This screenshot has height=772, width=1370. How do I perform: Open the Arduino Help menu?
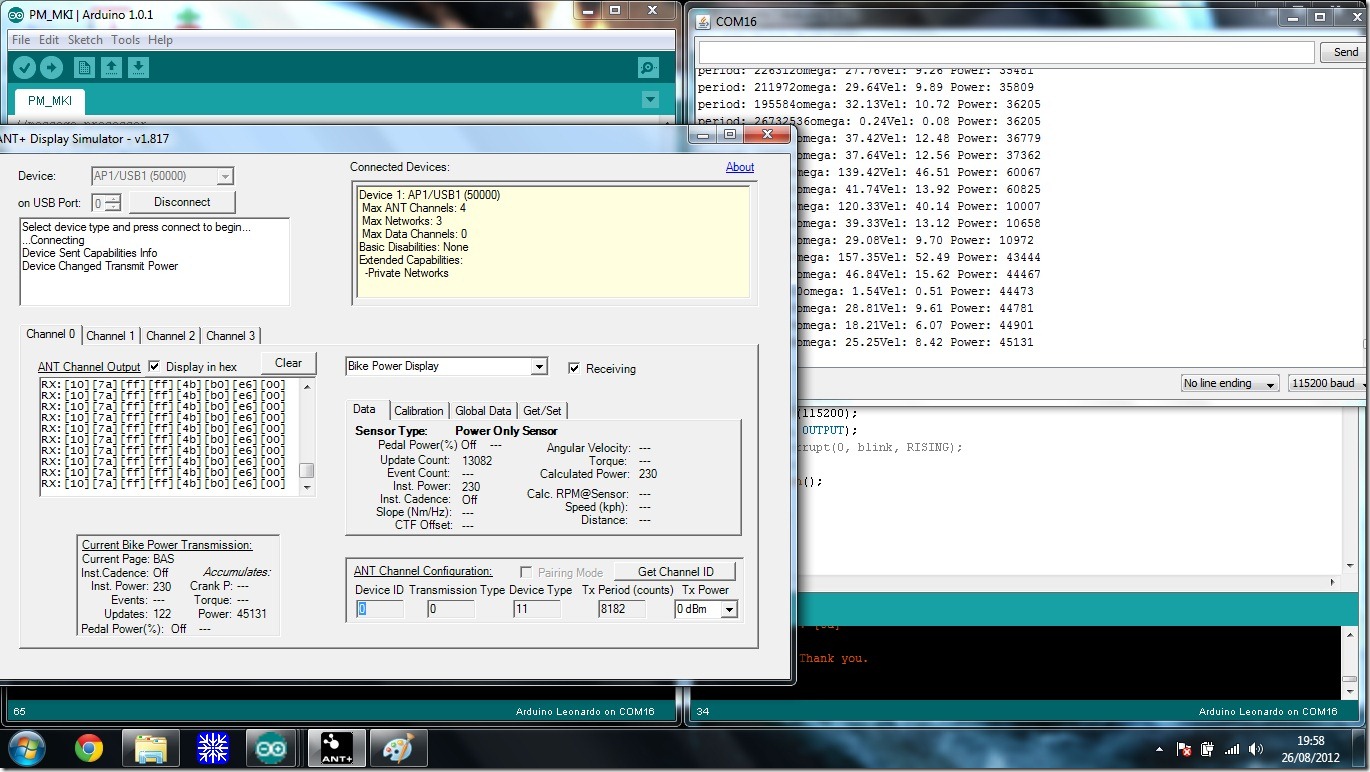(160, 40)
